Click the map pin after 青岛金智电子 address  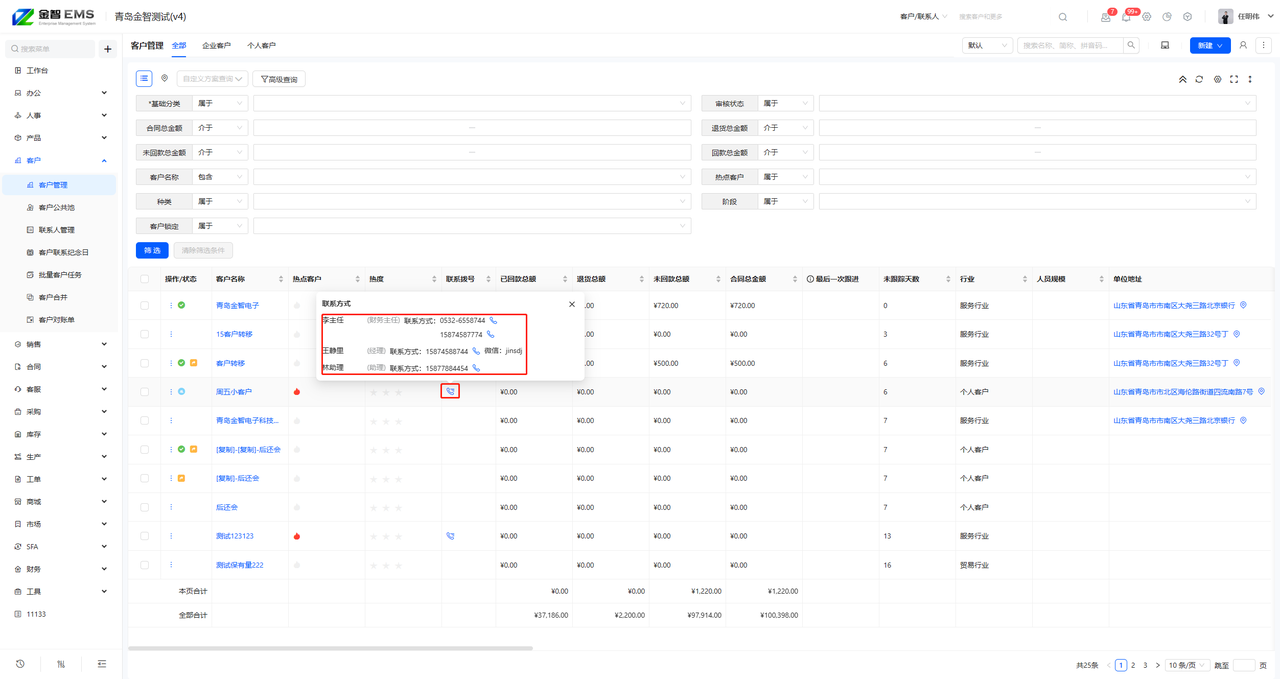tap(1243, 305)
